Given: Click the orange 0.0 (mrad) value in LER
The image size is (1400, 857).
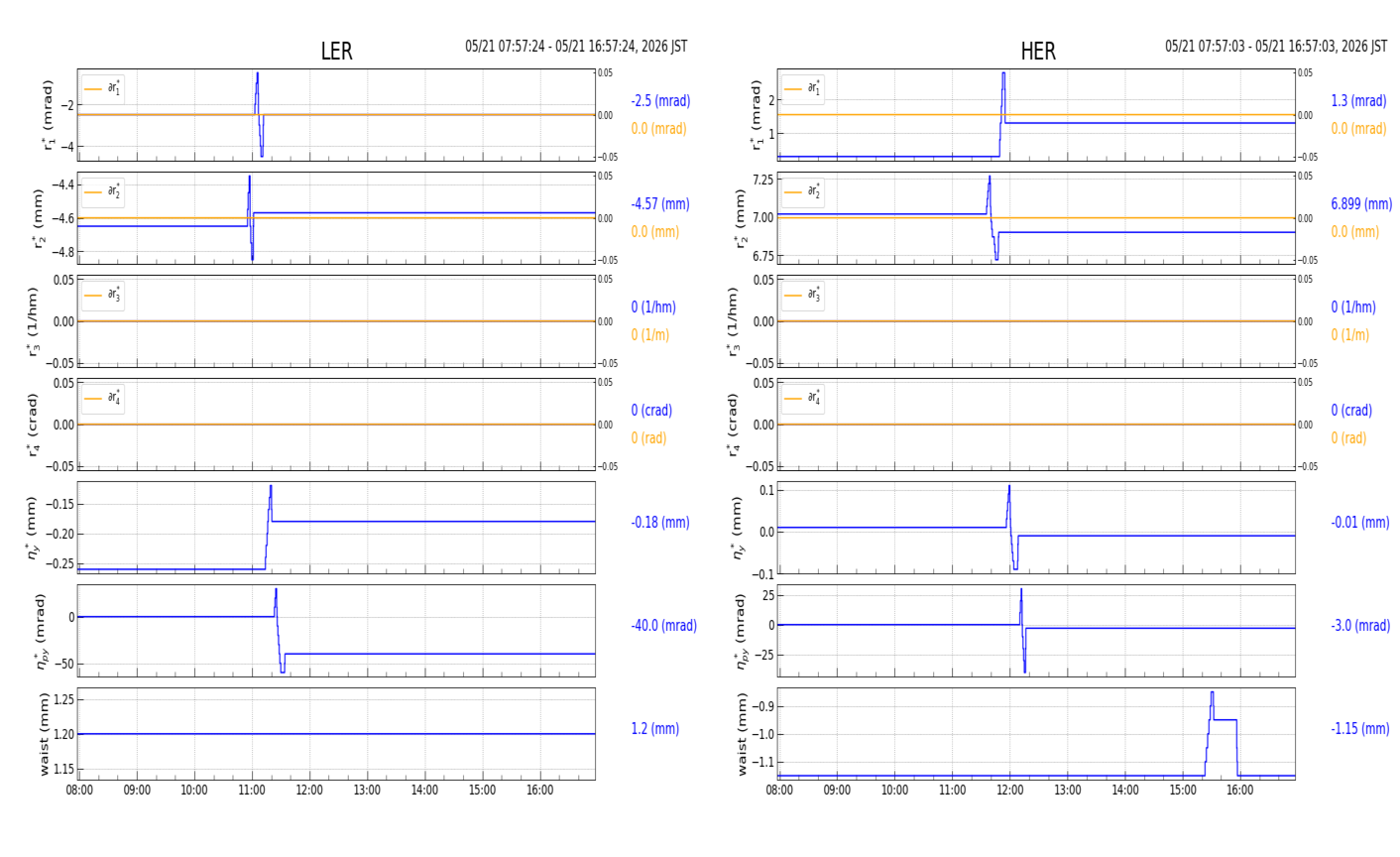Looking at the screenshot, I should (658, 129).
